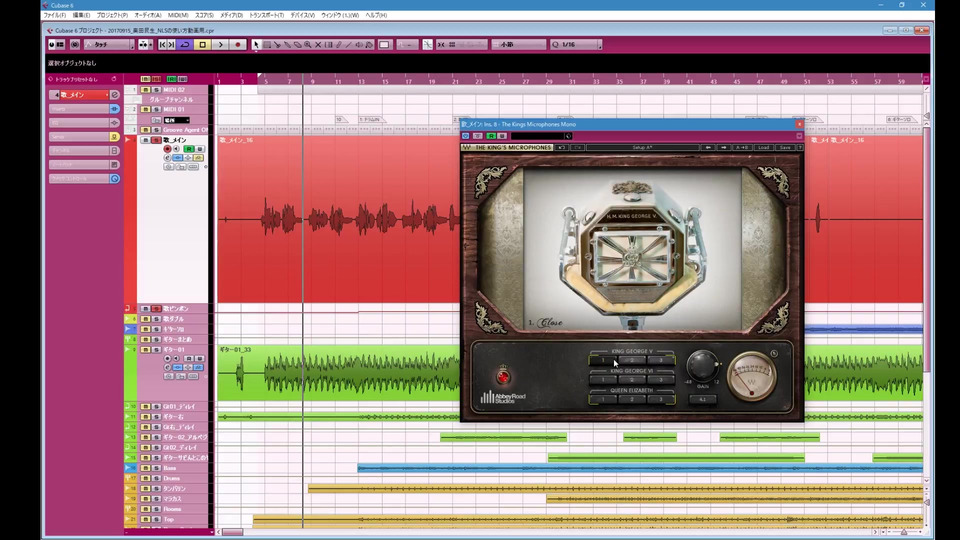Open the snap grid type dropdown
960x540 pixels.
tap(519, 45)
